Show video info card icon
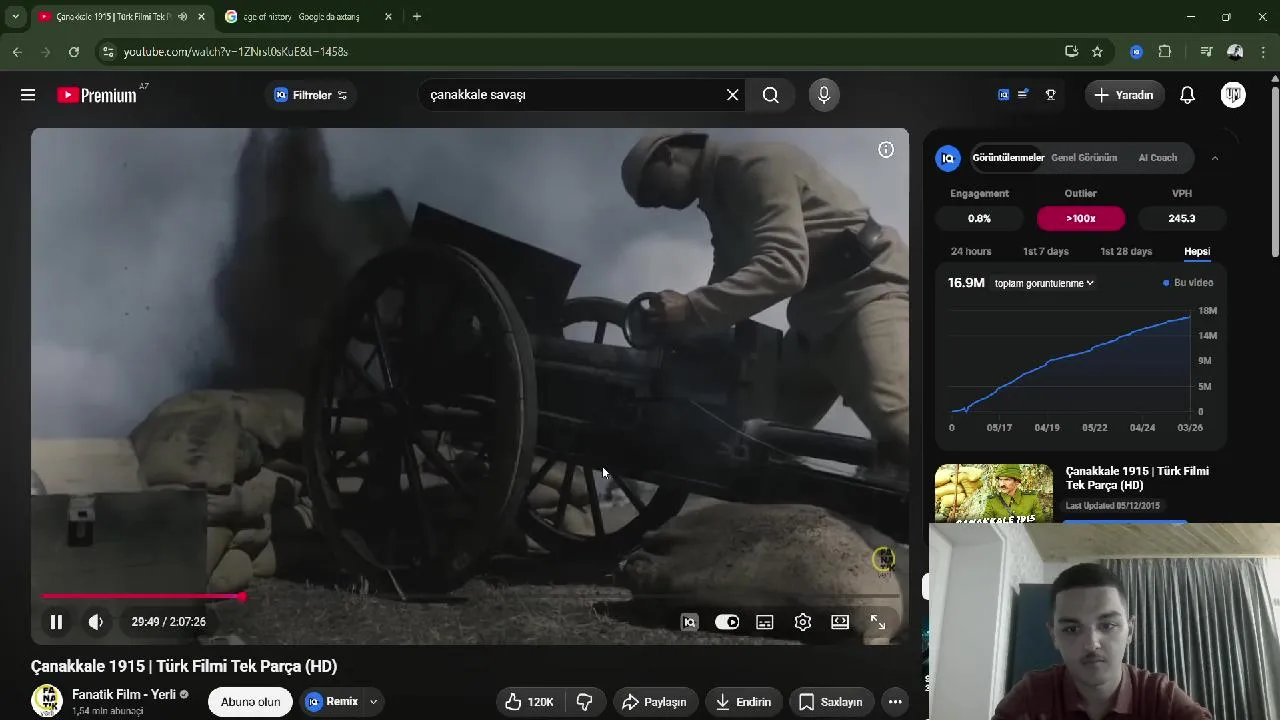 [886, 150]
